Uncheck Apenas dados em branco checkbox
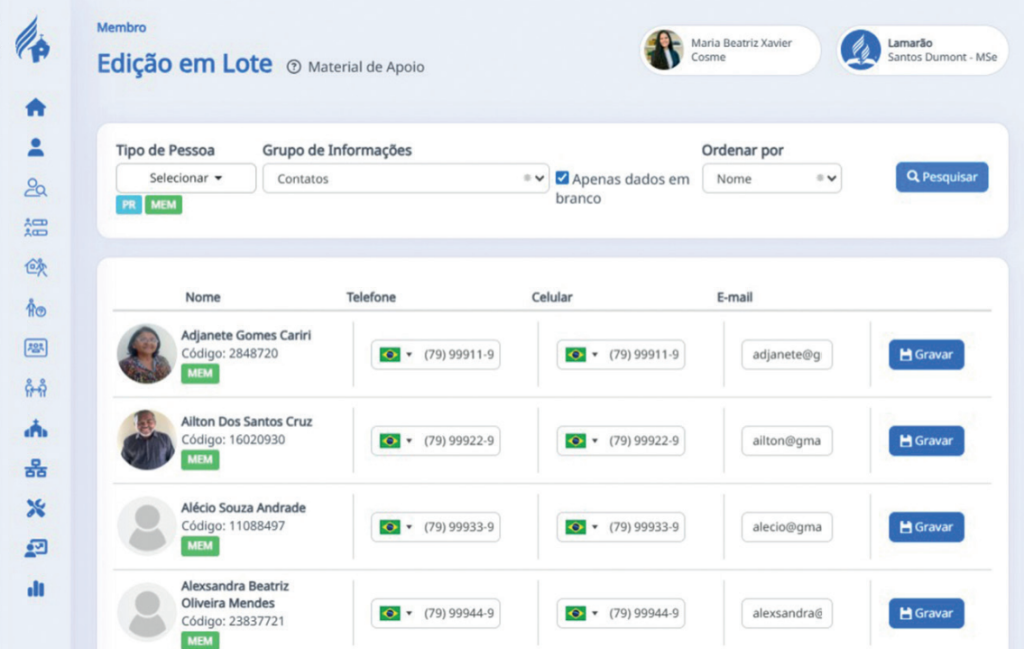1024x649 pixels. pos(563,178)
